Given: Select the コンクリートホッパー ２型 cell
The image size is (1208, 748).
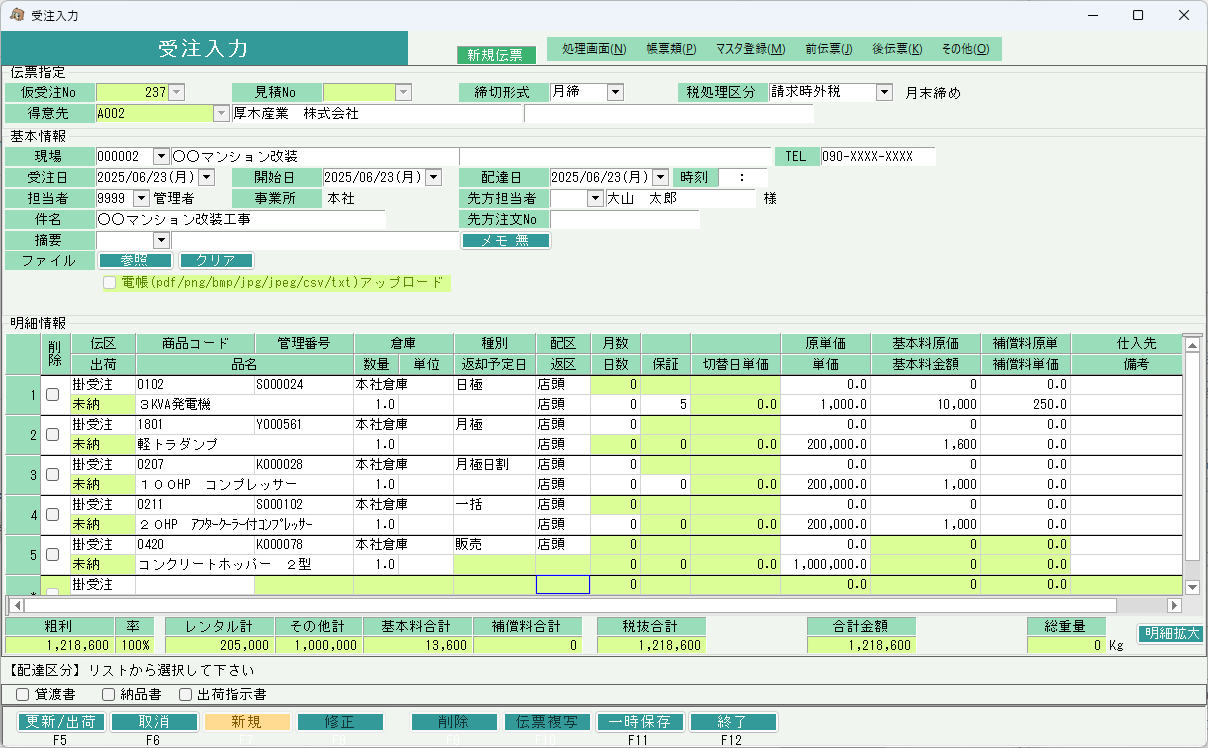Looking at the screenshot, I should [244, 564].
